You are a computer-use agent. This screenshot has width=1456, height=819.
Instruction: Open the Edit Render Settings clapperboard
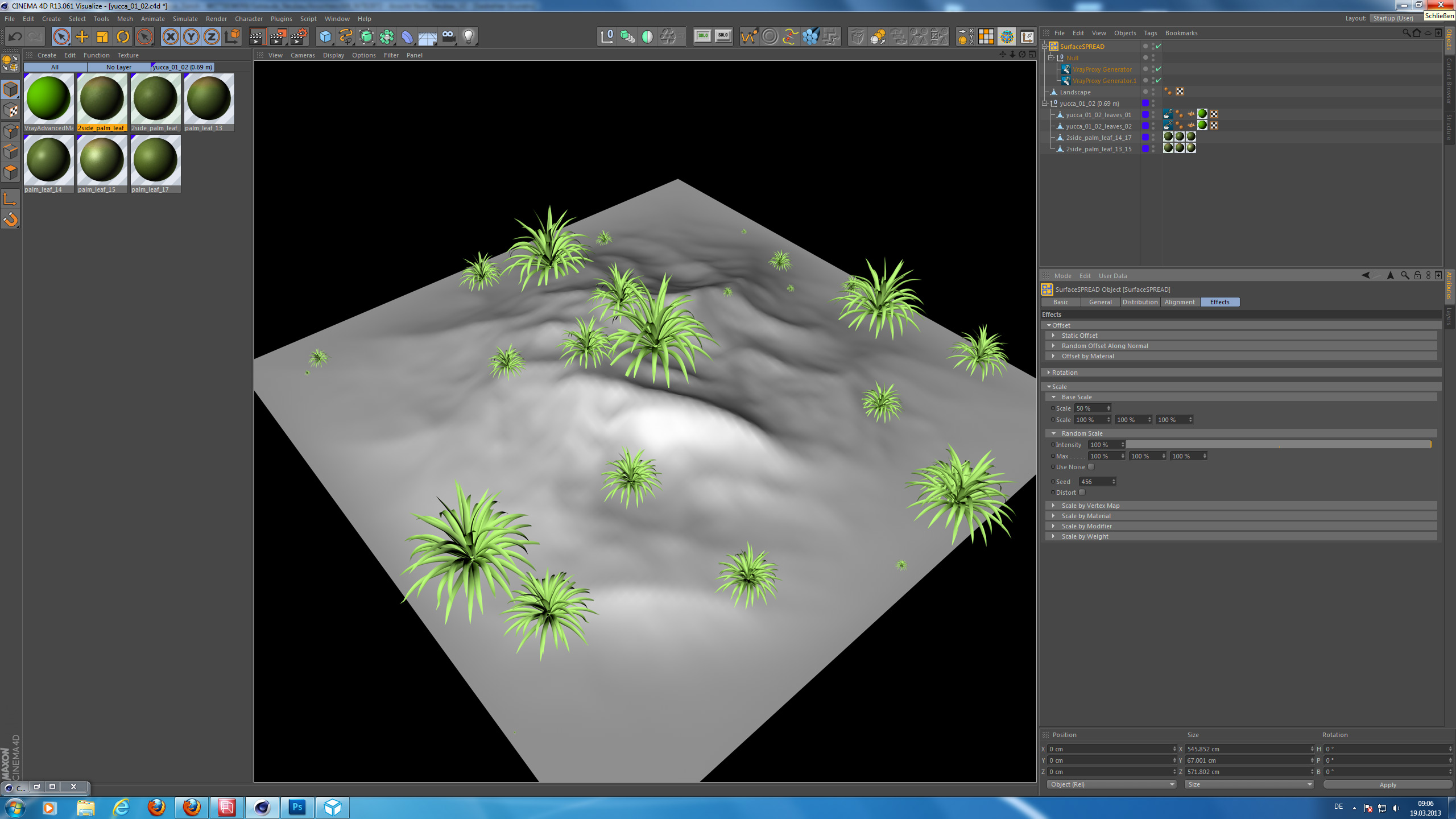click(299, 37)
